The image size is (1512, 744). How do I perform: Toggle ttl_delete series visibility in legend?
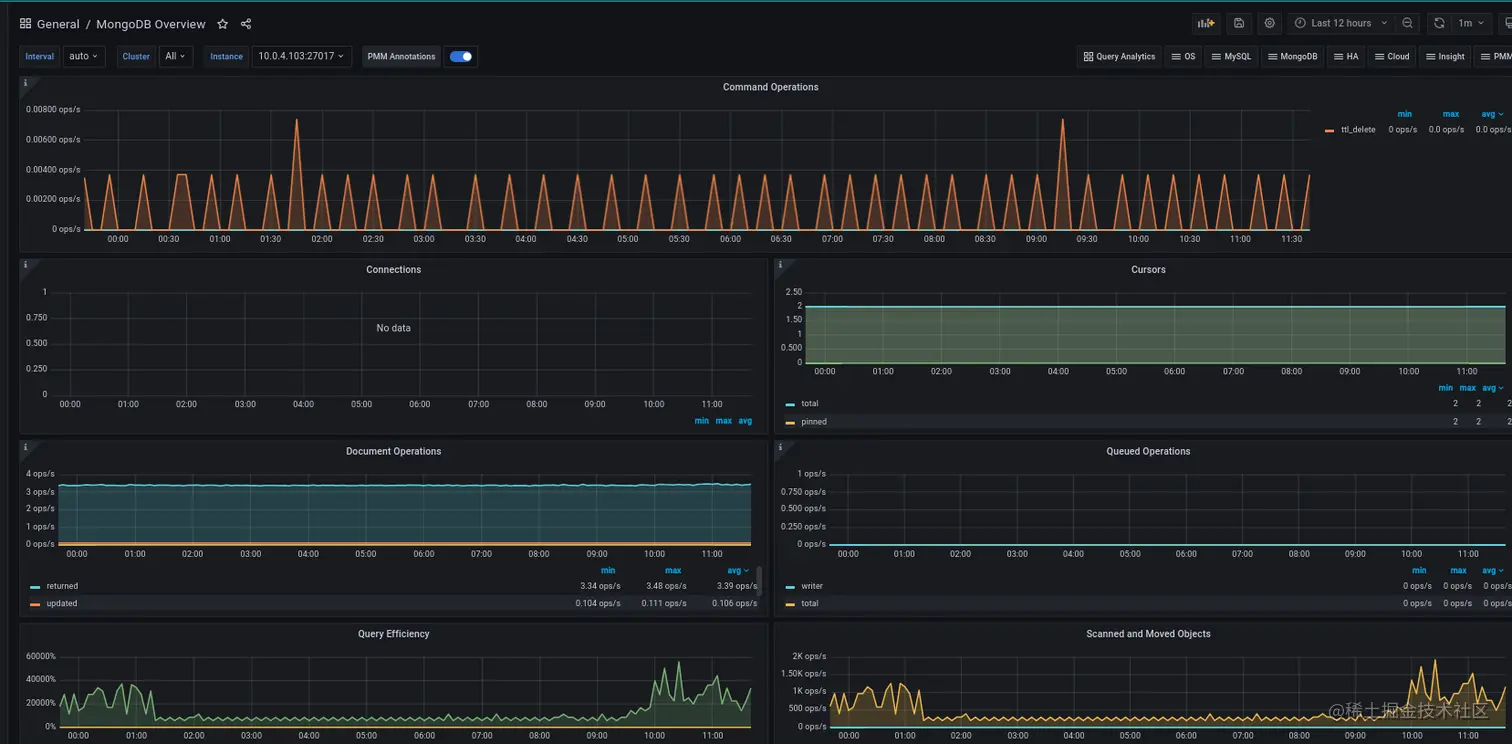1358,130
